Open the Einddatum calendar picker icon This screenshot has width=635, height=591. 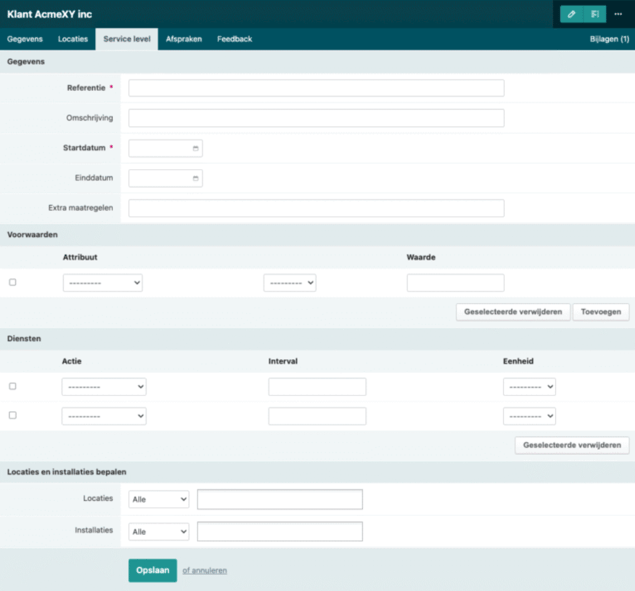coord(196,179)
